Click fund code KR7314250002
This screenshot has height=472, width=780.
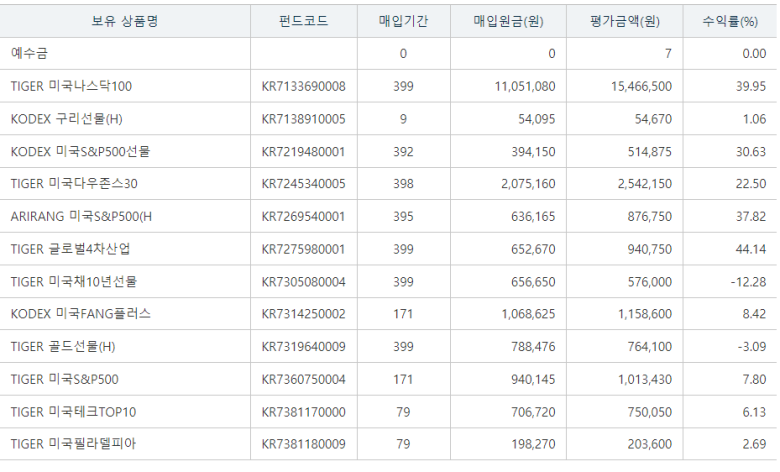[303, 314]
